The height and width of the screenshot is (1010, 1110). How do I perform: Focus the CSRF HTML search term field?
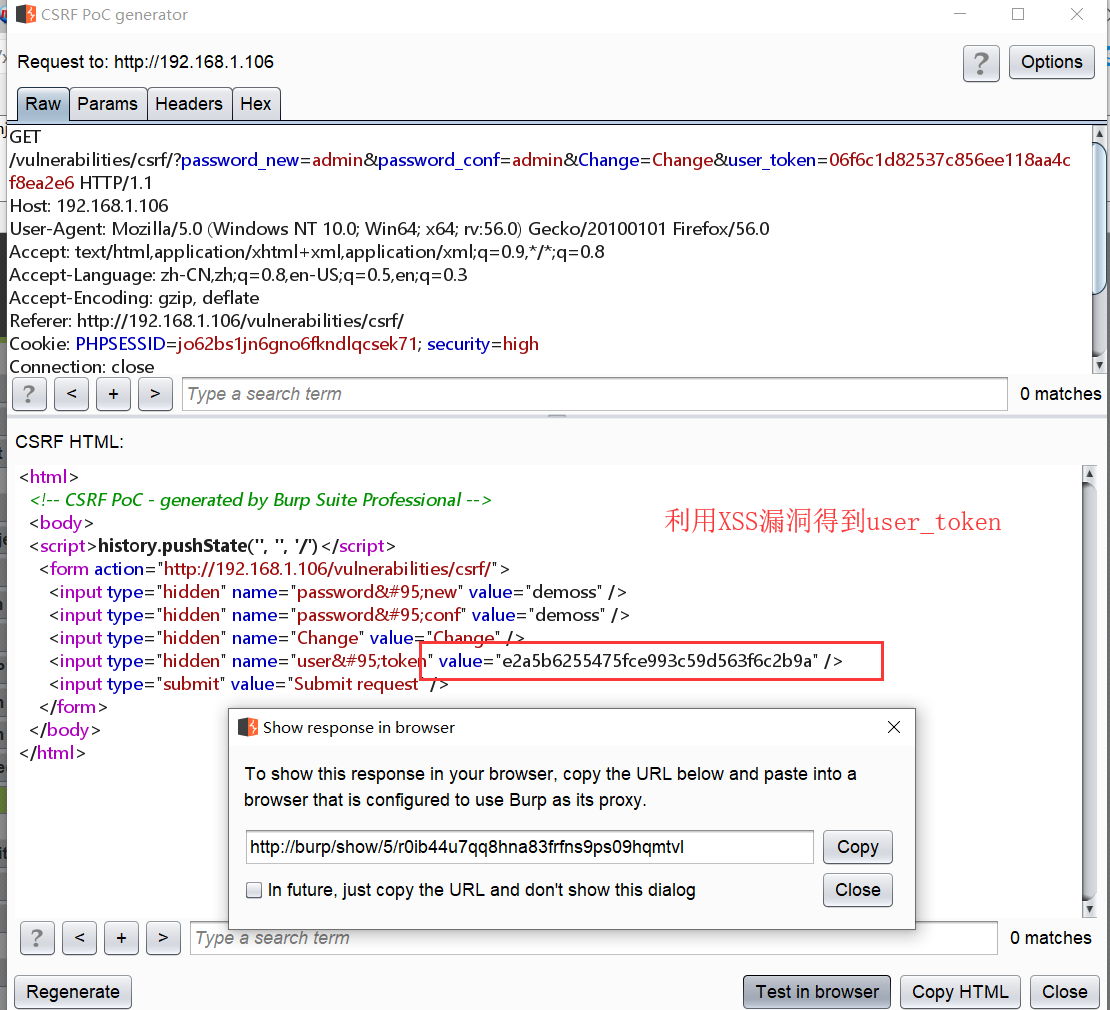594,938
